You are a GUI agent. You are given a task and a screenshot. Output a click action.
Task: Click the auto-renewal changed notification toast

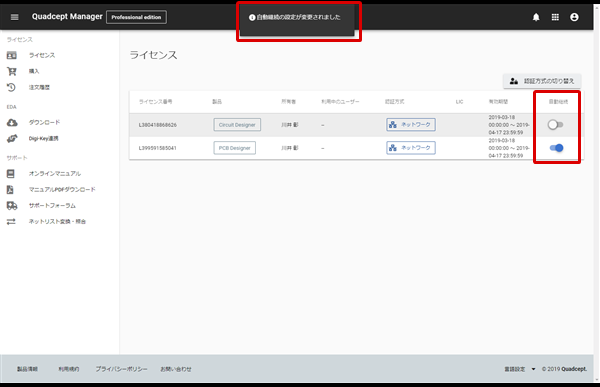[298, 20]
